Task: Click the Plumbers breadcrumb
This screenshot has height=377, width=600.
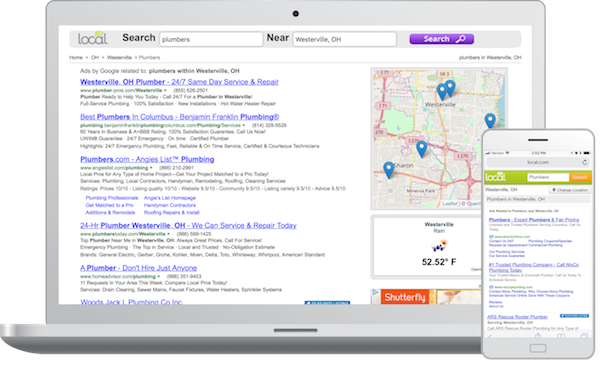Action: click(x=149, y=57)
